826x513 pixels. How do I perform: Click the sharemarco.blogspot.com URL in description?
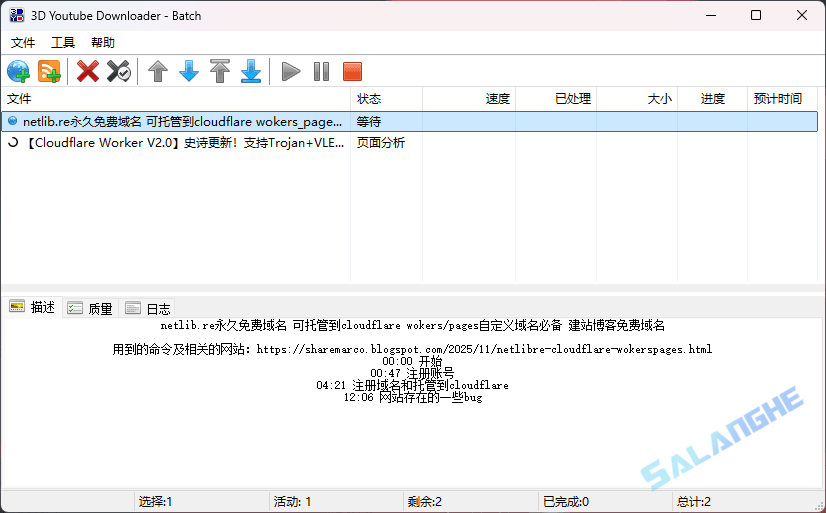(484, 349)
